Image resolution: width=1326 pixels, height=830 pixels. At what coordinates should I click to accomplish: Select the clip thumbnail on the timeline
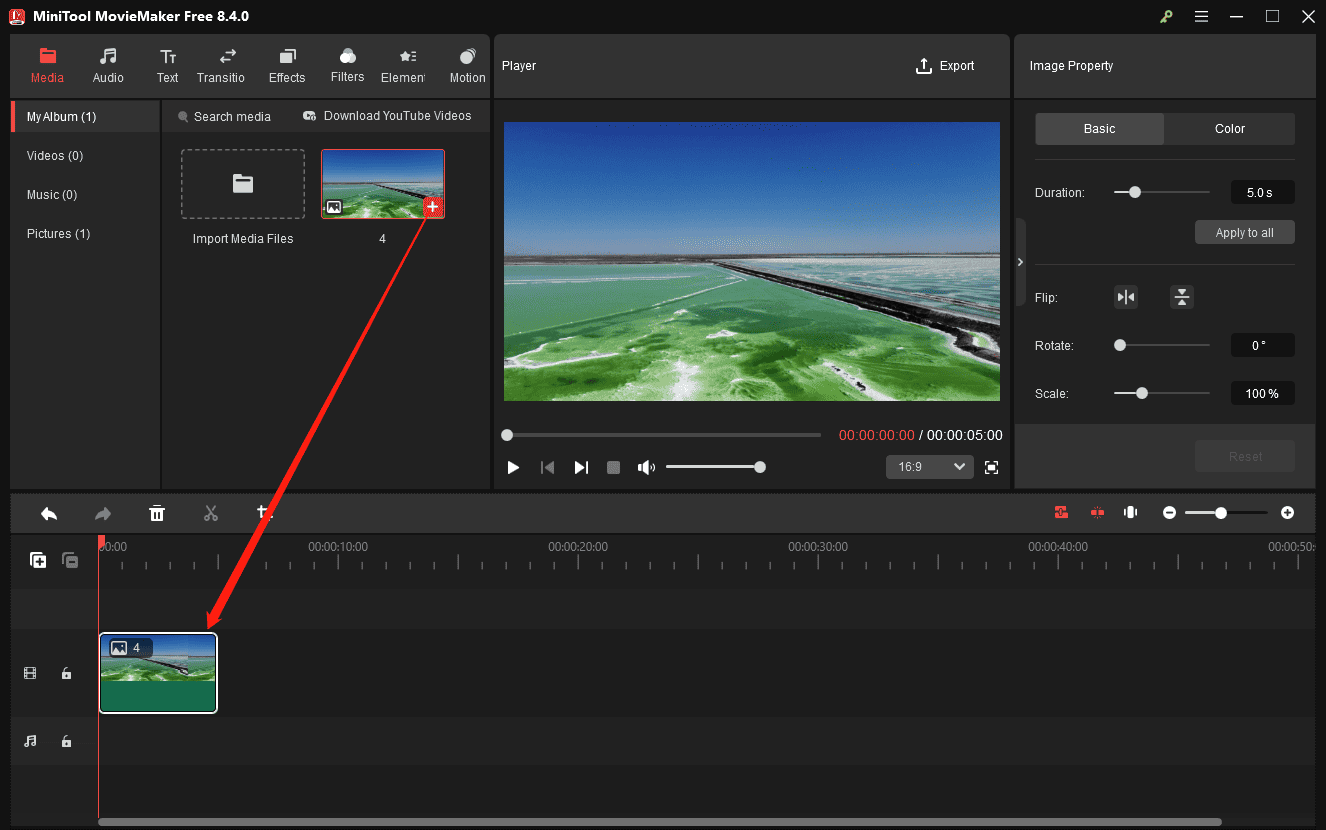pos(157,673)
